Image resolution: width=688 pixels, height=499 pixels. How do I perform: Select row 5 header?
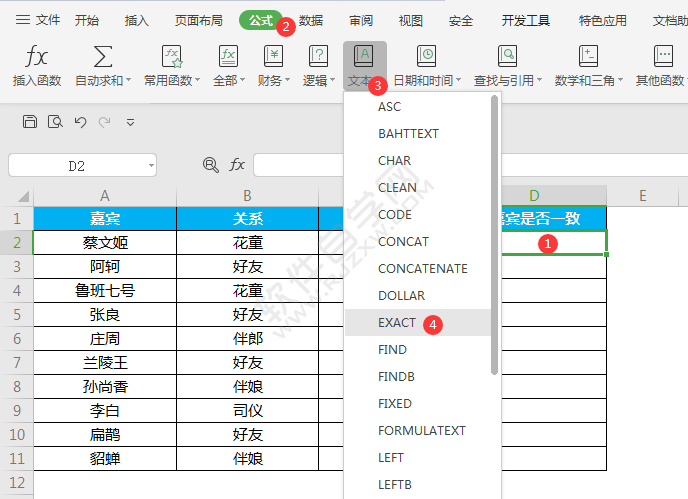tap(17, 315)
